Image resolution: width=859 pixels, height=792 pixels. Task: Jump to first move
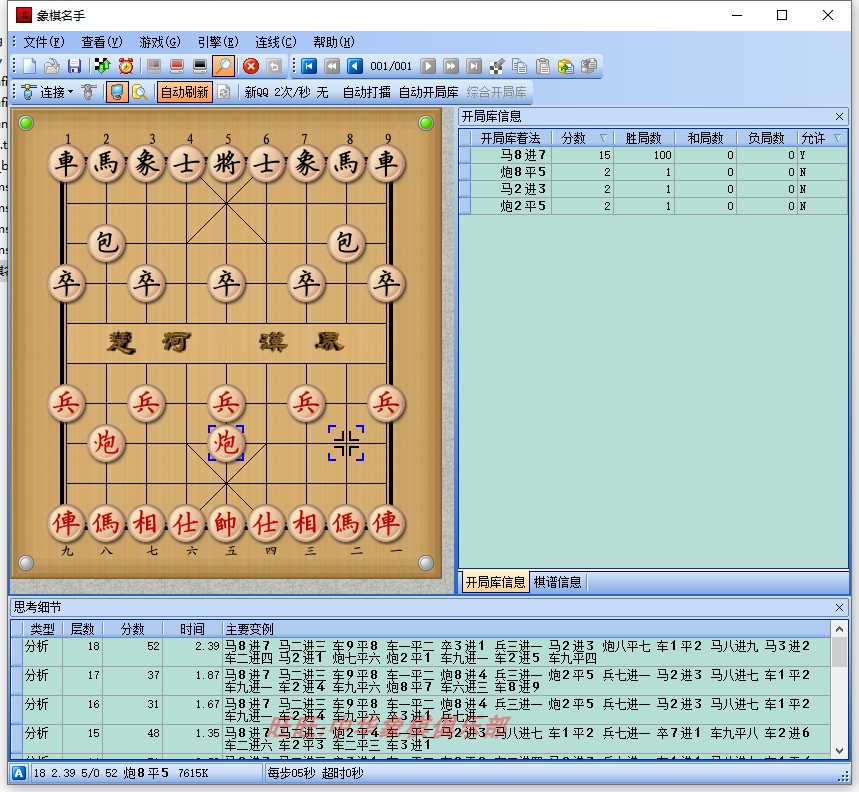pos(309,66)
